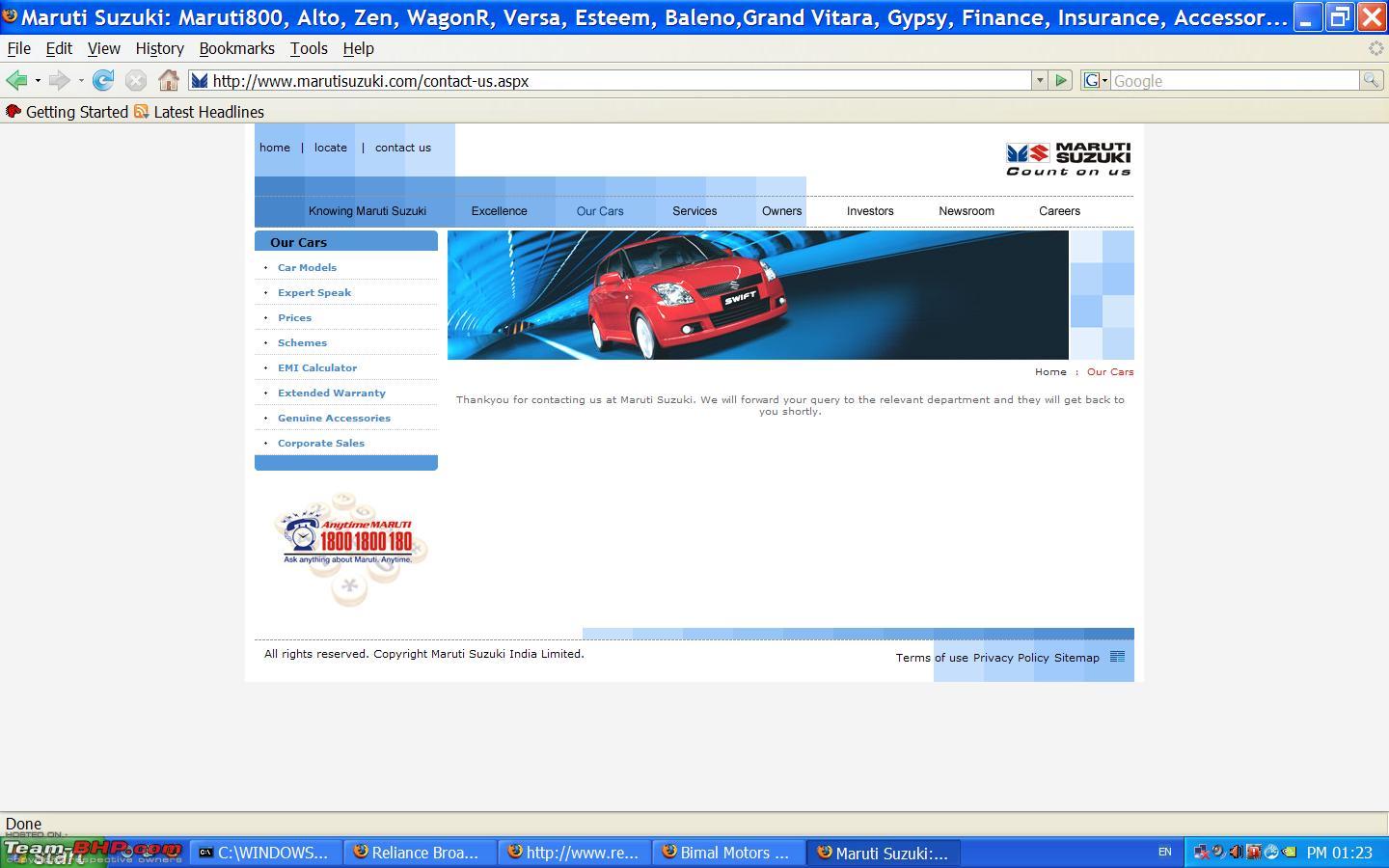Open the File menu
1389x868 pixels.
point(19,48)
